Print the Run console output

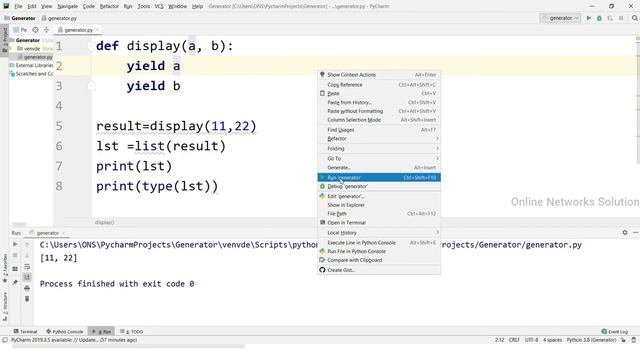point(27,288)
